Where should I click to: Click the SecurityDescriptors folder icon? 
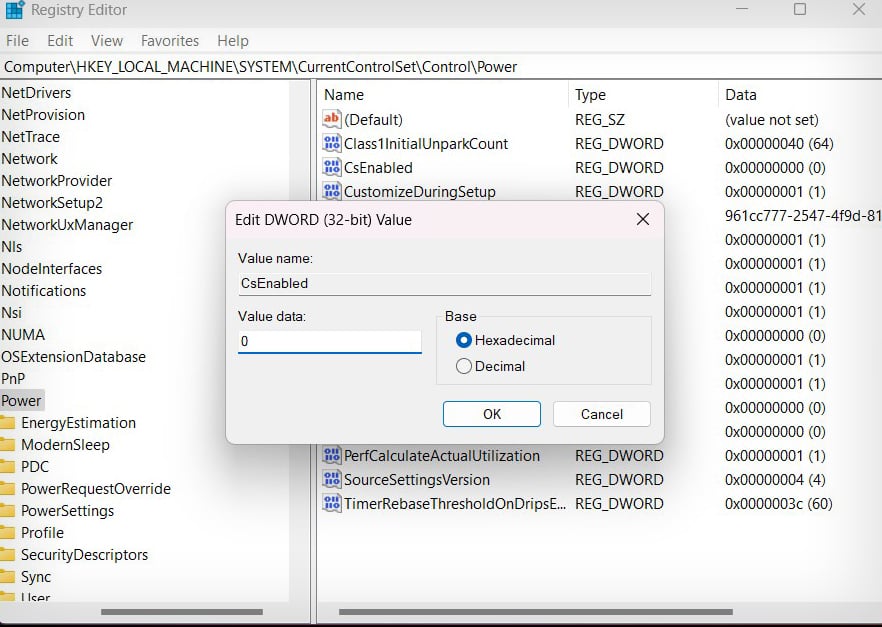(x=7, y=554)
